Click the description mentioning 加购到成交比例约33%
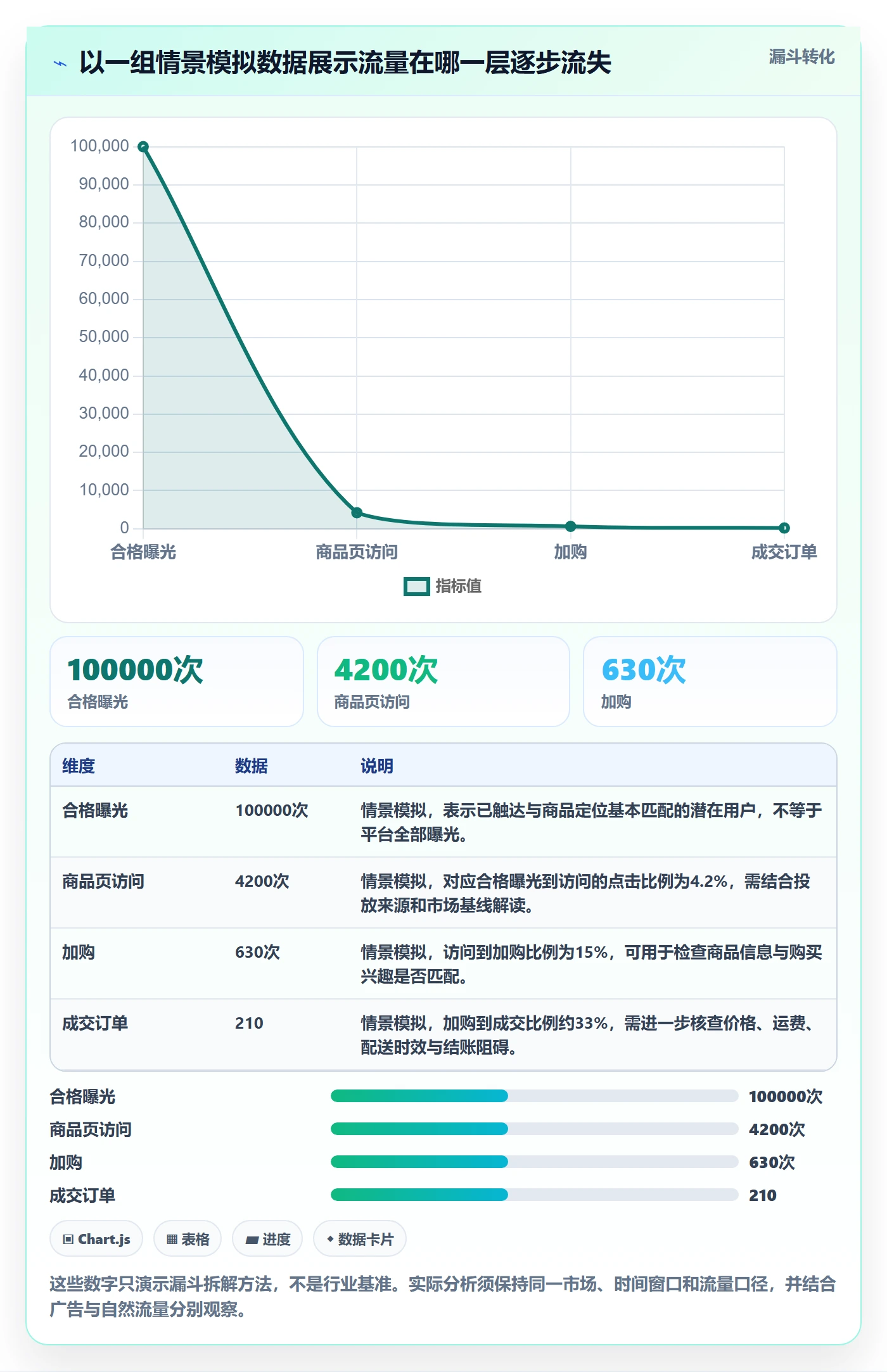 [x=590, y=1035]
